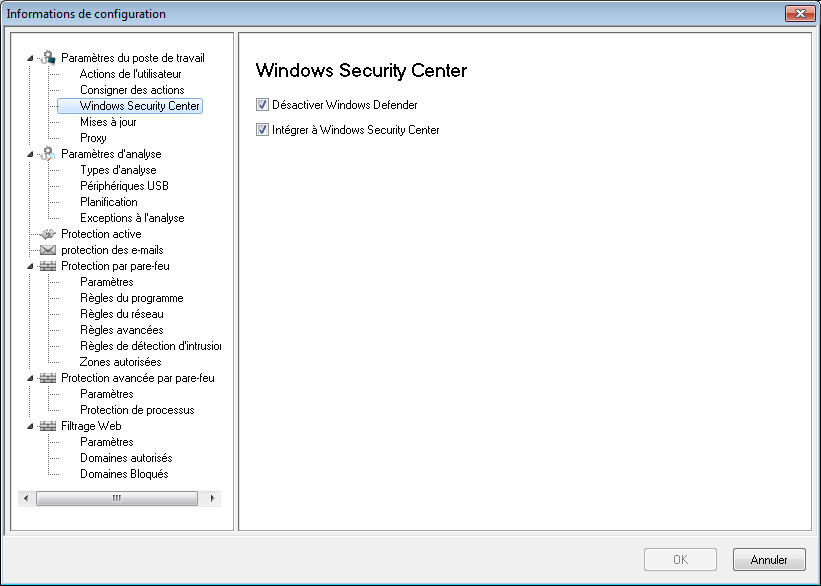This screenshot has width=821, height=586.
Task: Select Domaines Bloqués
Action: click(x=124, y=474)
